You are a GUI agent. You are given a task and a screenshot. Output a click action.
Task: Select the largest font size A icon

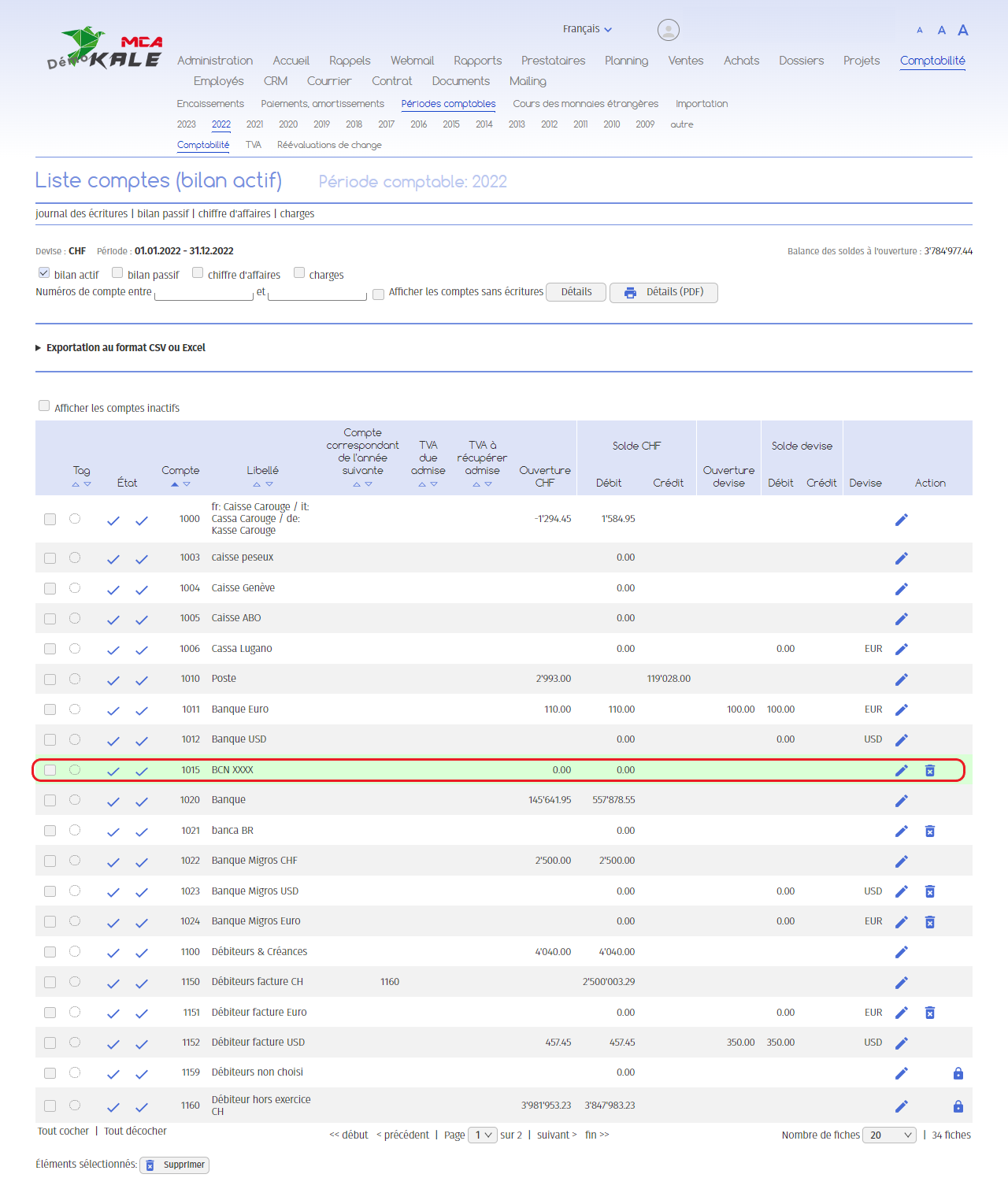tap(962, 30)
